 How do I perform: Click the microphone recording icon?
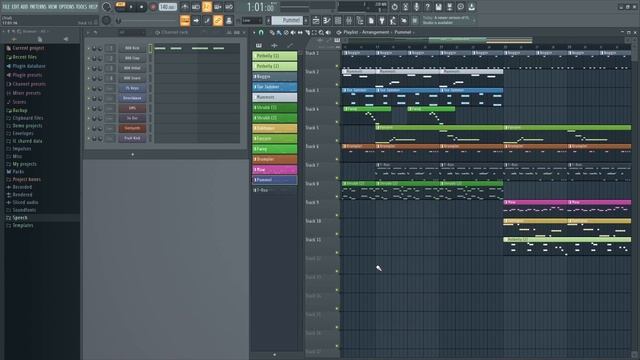[x=416, y=7]
